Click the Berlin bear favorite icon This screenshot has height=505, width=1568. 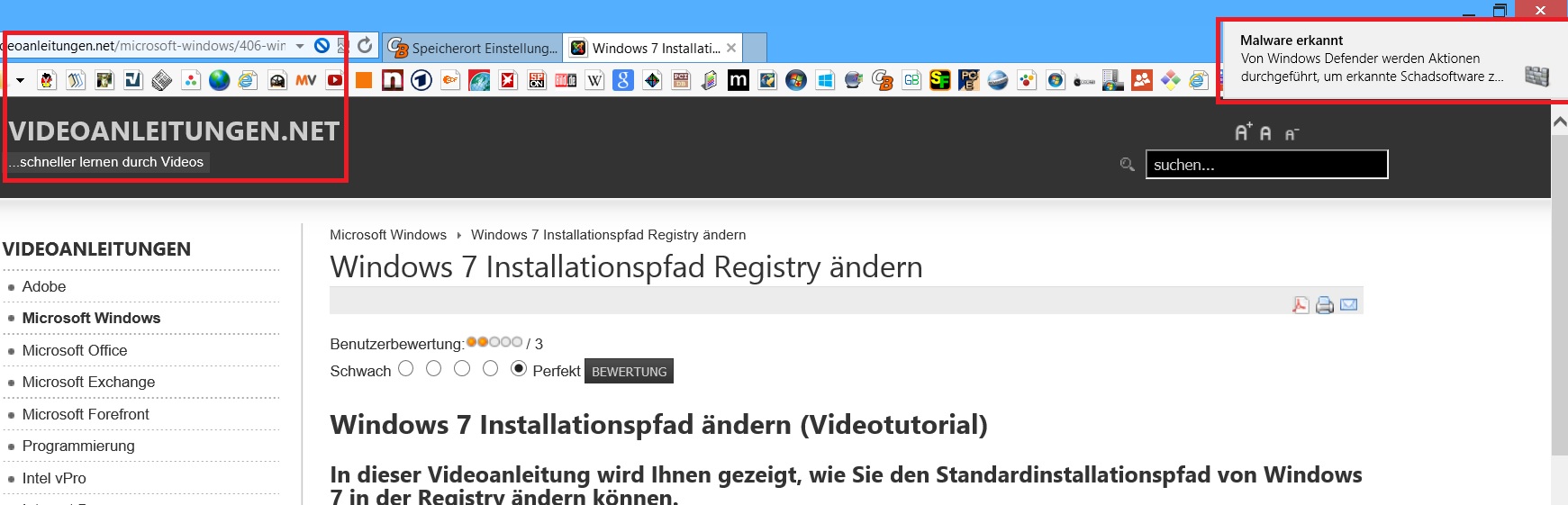coord(47,80)
